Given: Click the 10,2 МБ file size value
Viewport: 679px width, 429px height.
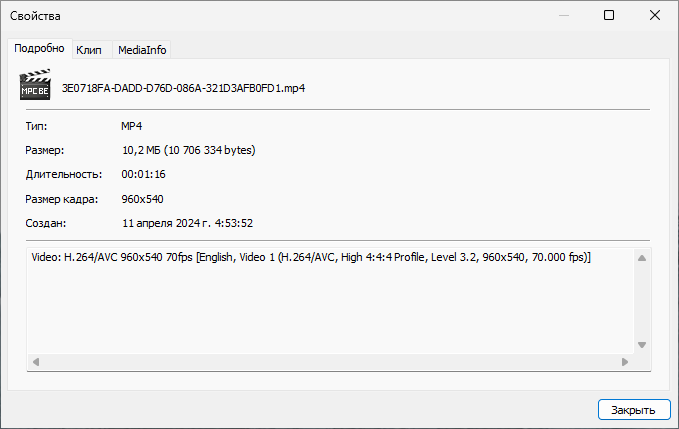Looking at the screenshot, I should (188, 150).
